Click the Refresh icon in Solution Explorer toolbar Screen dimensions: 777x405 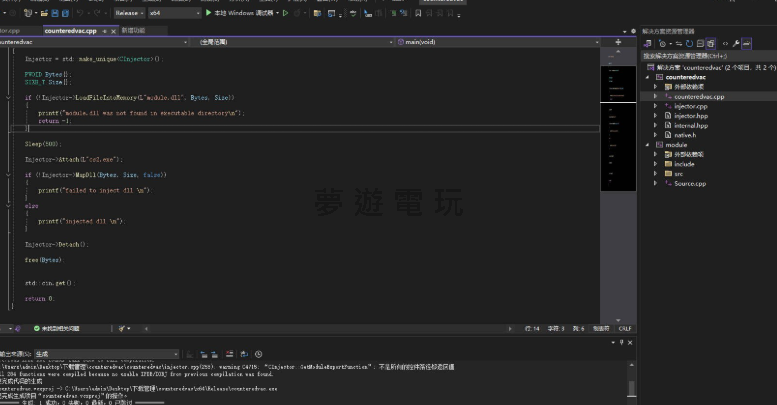[x=689, y=44]
